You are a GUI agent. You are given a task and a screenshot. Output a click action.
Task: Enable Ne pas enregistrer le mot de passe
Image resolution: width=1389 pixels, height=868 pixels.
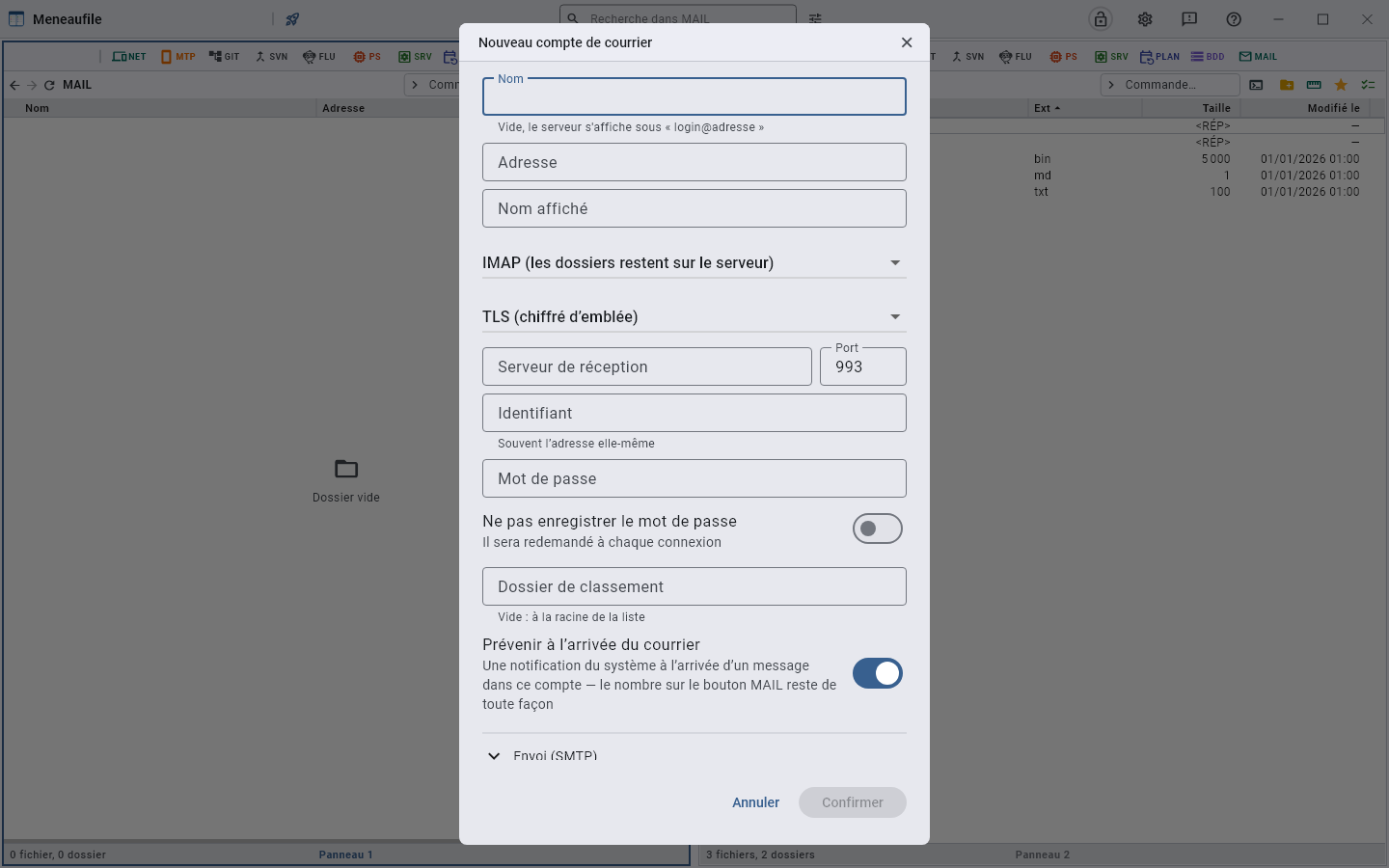[878, 529]
